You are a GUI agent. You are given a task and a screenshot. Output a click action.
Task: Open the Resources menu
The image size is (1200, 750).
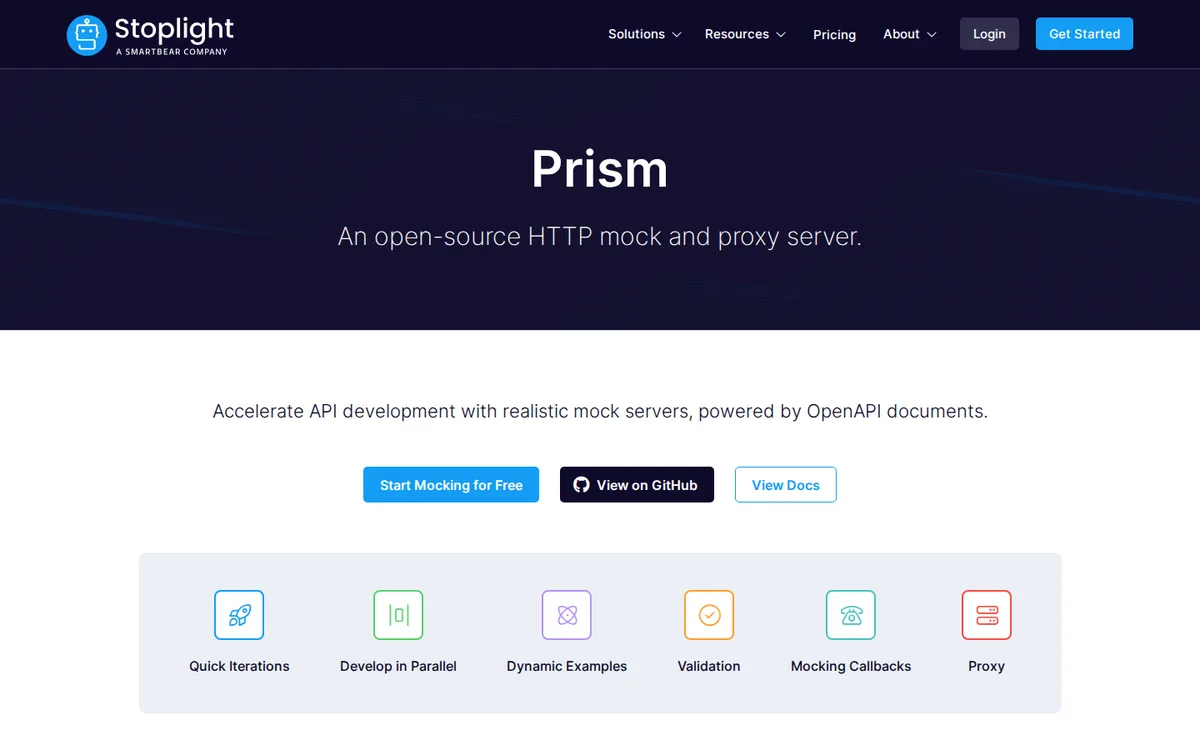coord(745,34)
